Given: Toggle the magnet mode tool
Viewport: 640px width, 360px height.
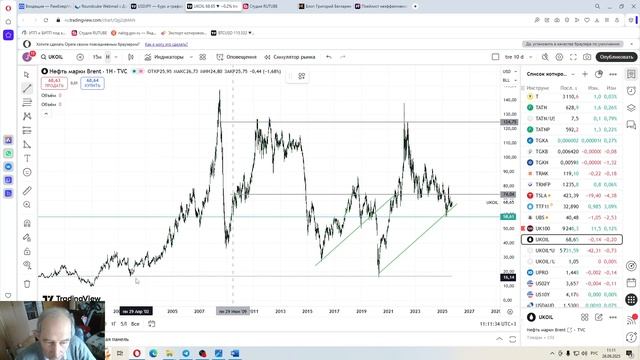Looking at the screenshot, I should click(x=27, y=223).
